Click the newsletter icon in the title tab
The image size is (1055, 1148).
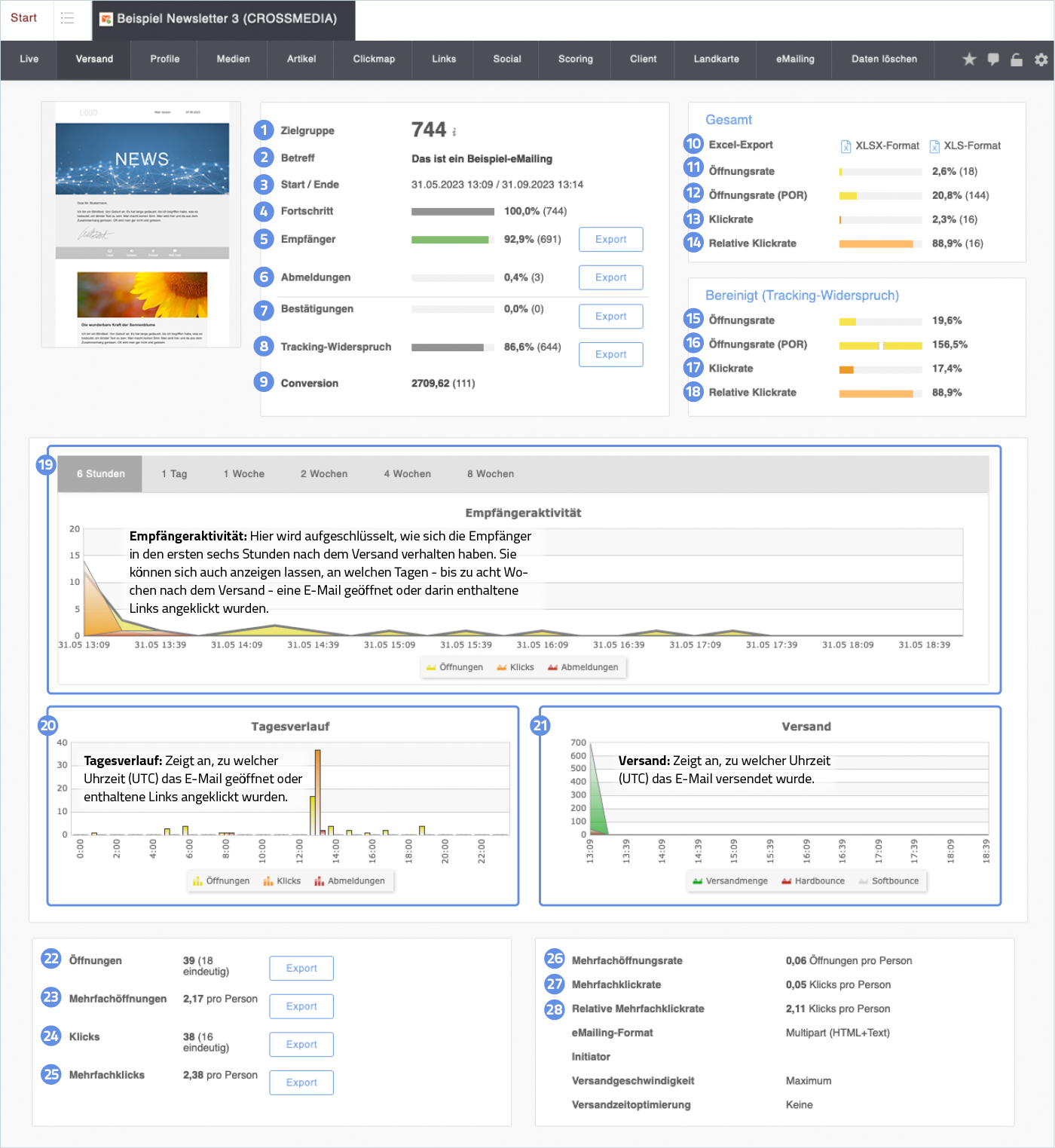pyautogui.click(x=106, y=19)
